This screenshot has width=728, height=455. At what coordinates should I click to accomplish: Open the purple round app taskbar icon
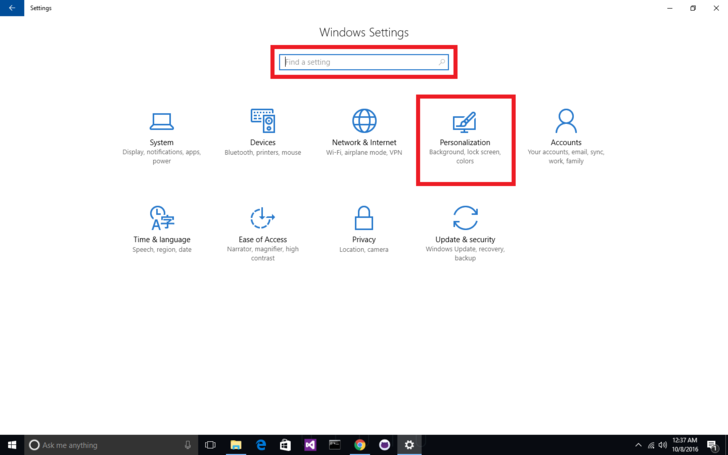(x=384, y=445)
